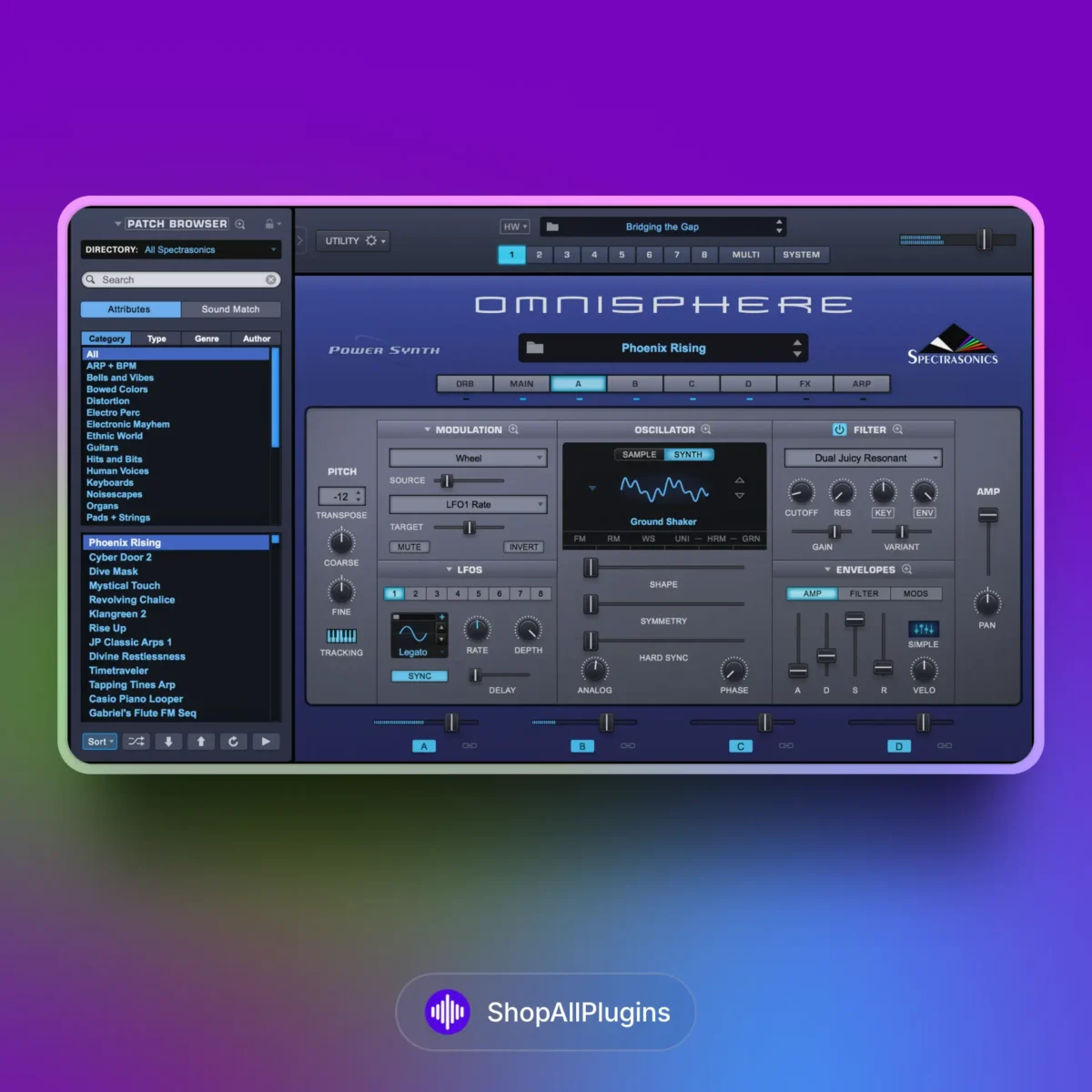Click the play audition button in browser

[266, 742]
